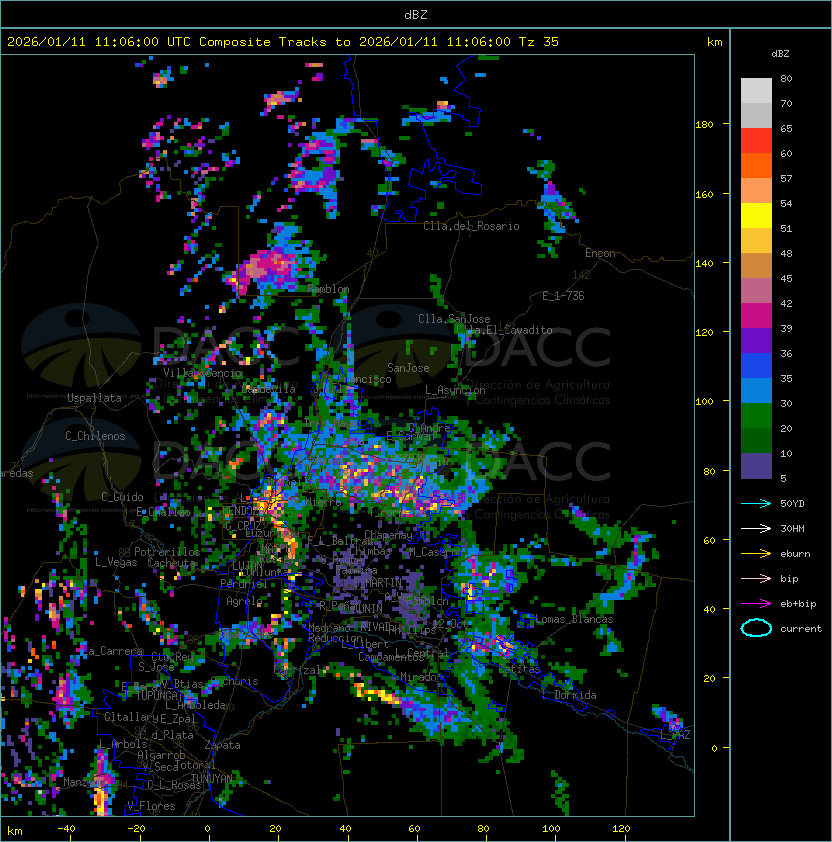
Task: Click the 48 value on dBZ scale
Action: coord(786,253)
